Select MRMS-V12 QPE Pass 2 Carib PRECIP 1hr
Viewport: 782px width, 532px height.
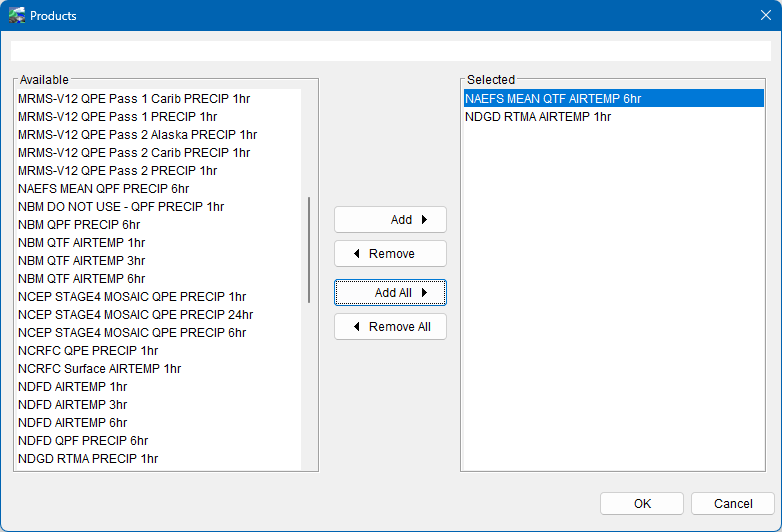(x=159, y=153)
